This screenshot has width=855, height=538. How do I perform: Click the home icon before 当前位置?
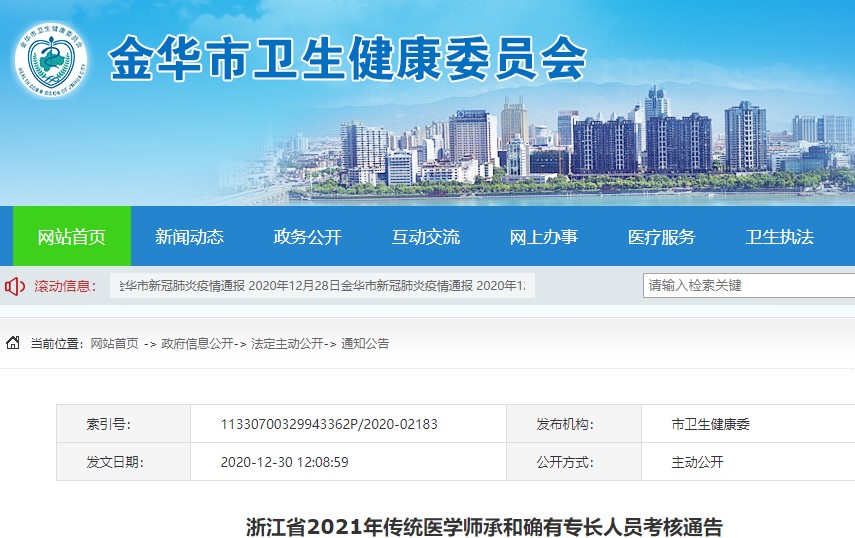tap(13, 343)
